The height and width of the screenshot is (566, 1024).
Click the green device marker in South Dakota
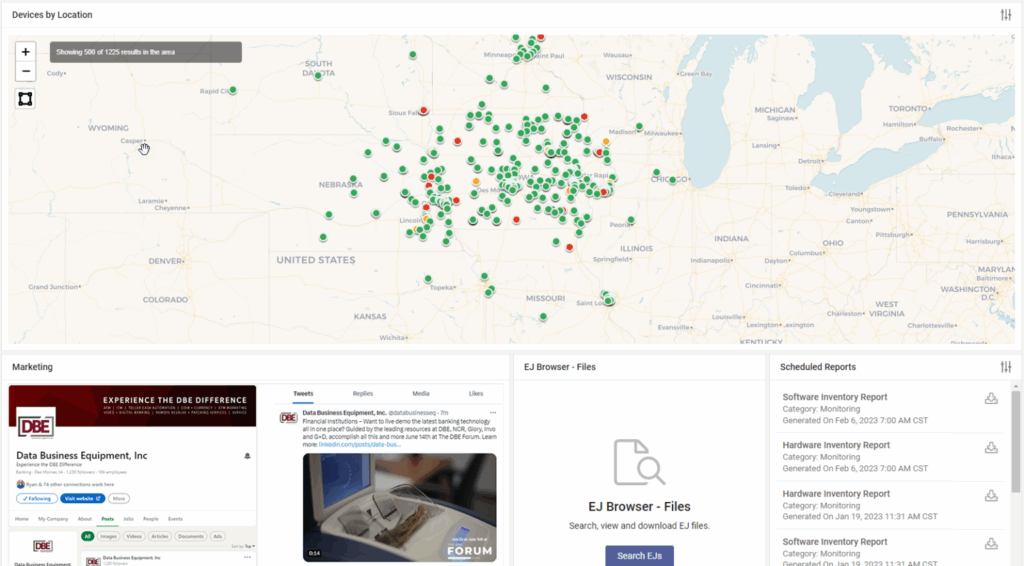coord(318,76)
